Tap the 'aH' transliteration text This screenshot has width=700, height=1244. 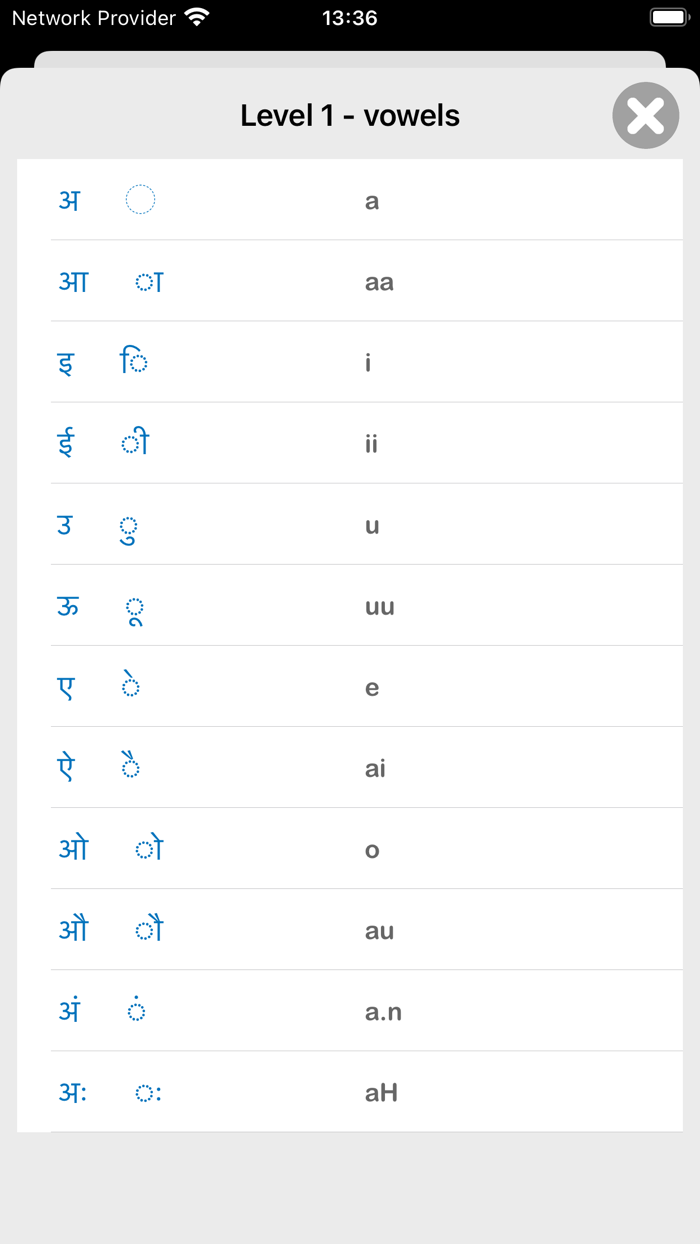point(382,1091)
